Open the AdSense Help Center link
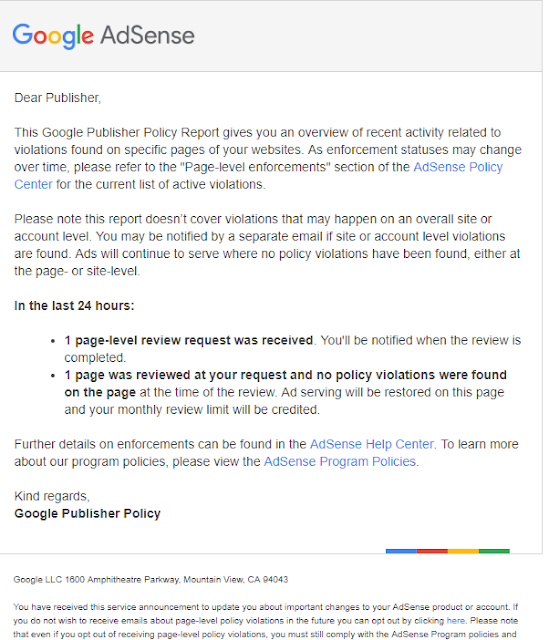Screen dimensions: 549x640 tap(371, 444)
